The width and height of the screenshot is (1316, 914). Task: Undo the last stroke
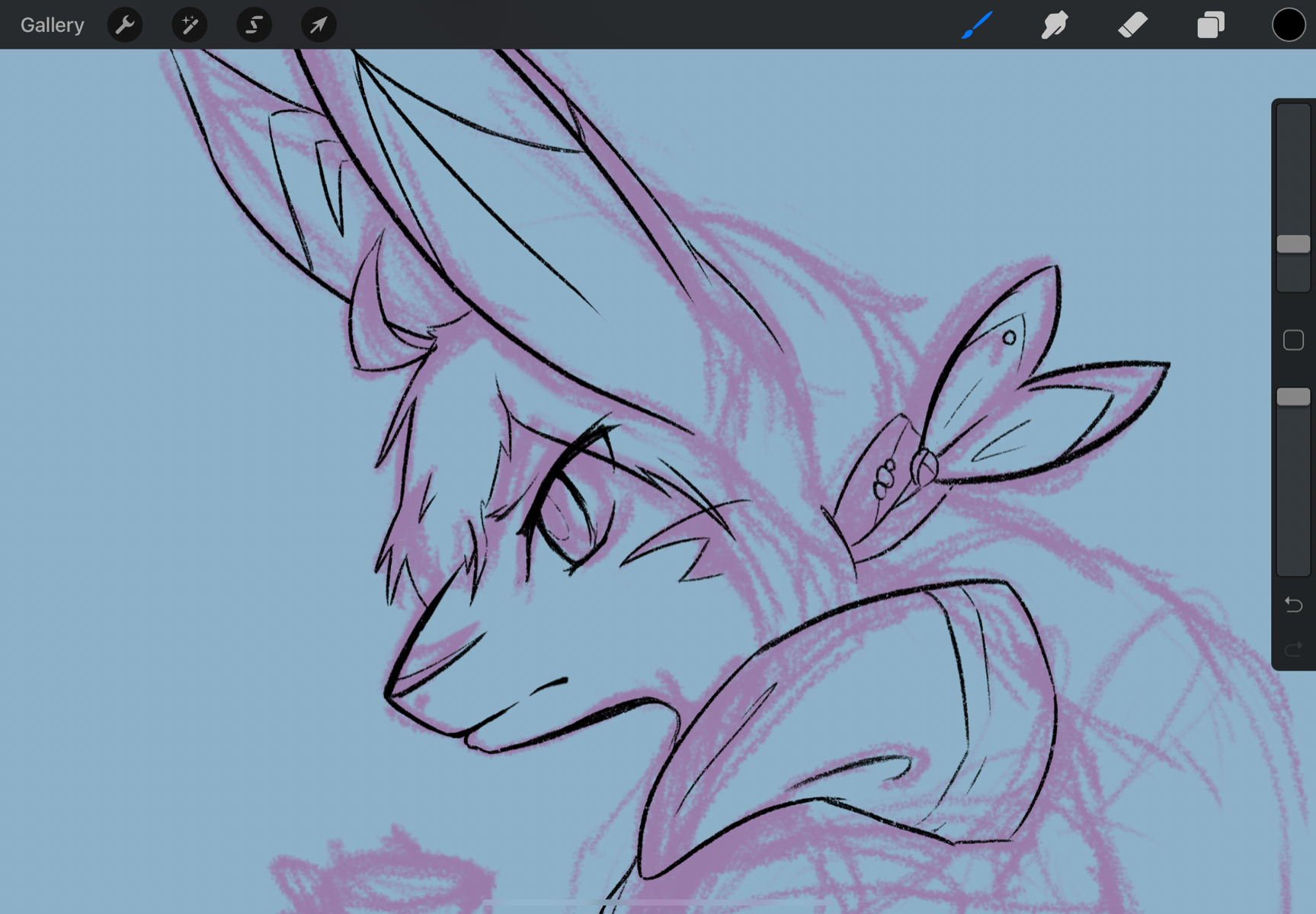coord(1293,605)
